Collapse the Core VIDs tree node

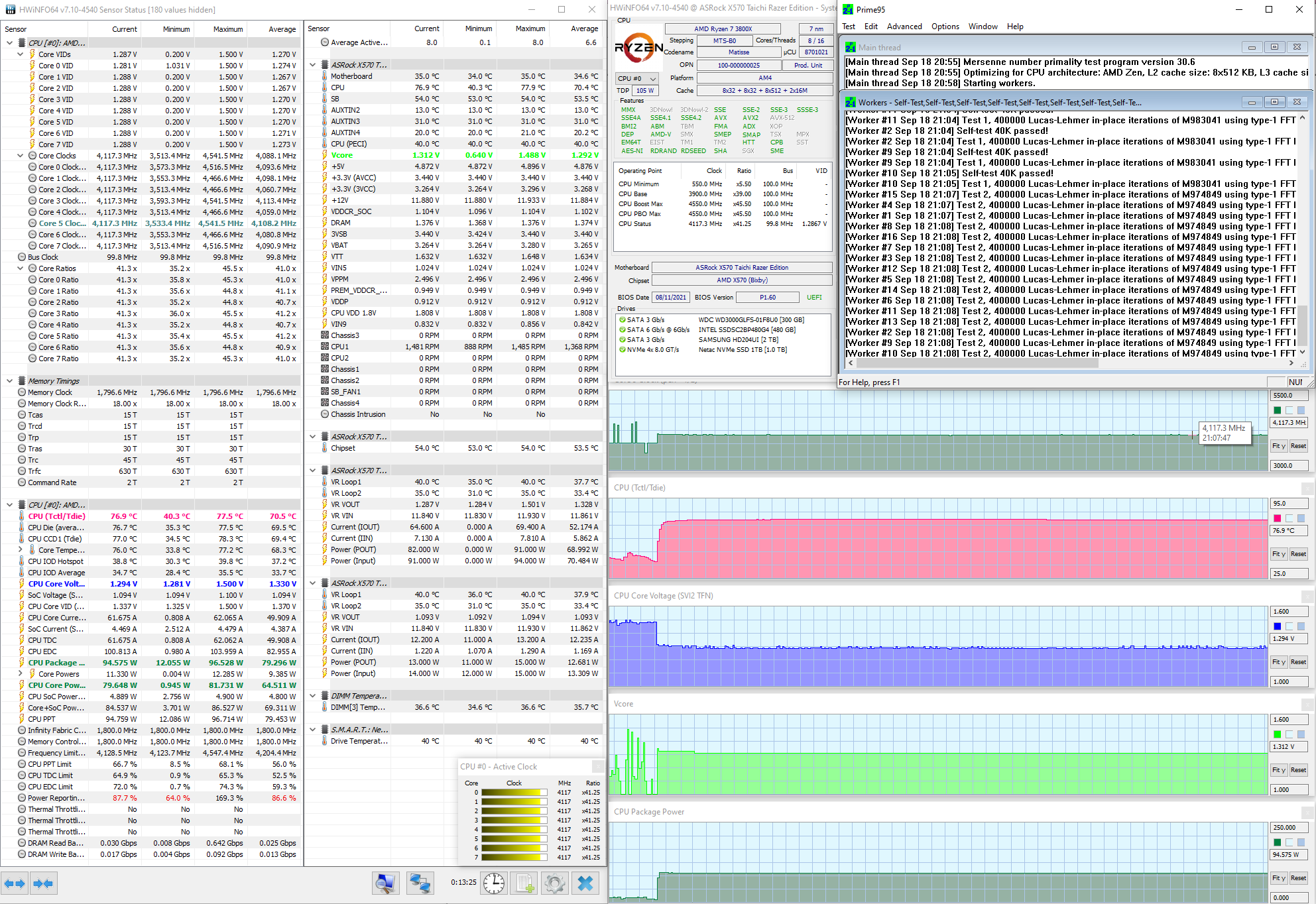tap(21, 54)
